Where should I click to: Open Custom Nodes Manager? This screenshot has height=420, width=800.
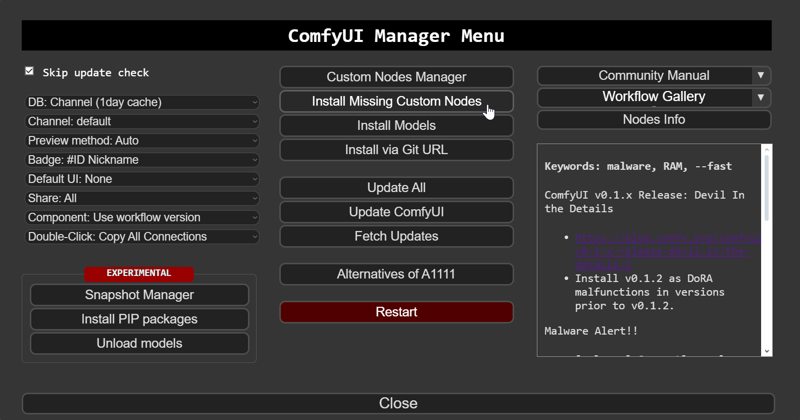396,77
